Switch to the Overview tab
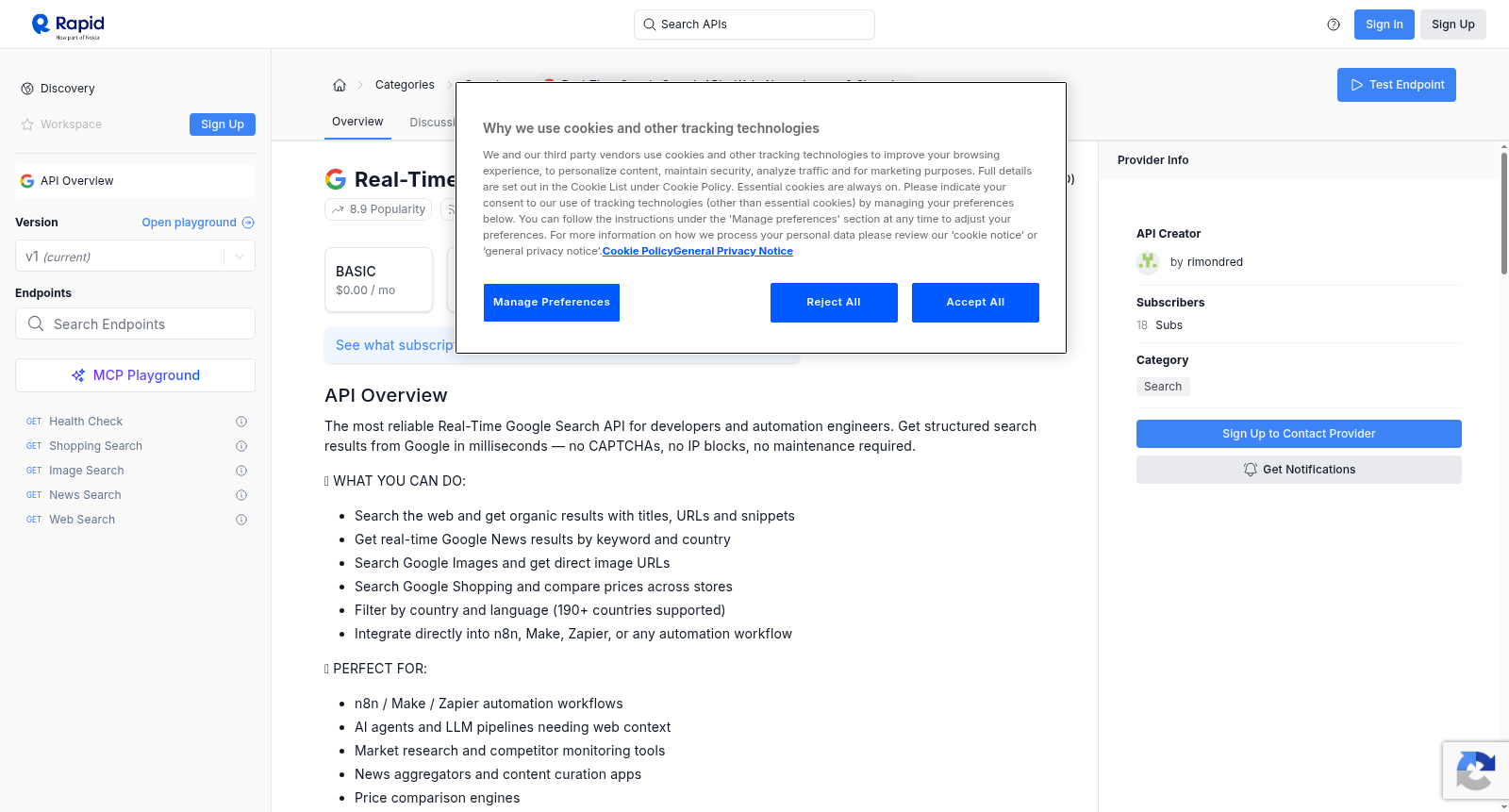1509x812 pixels. coord(357,122)
